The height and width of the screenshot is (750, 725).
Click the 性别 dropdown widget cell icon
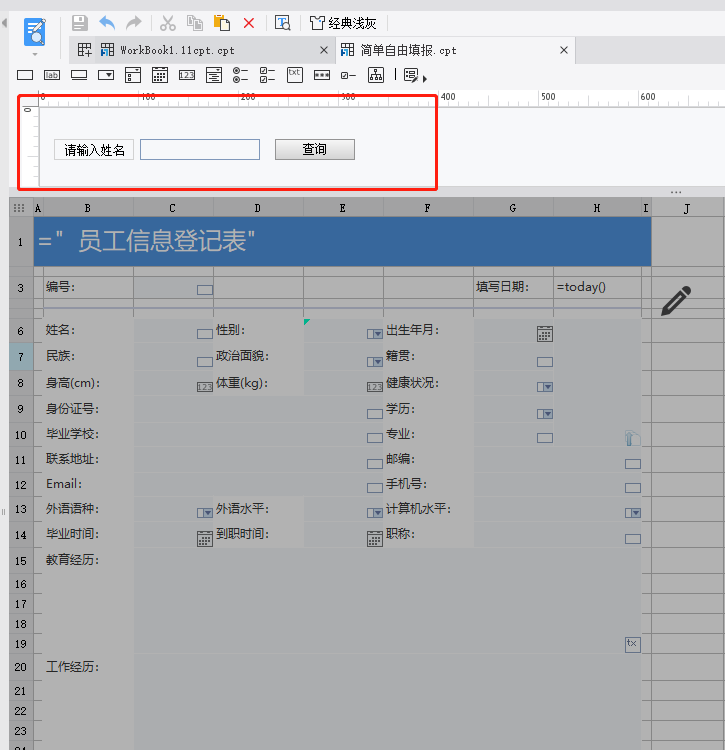(x=375, y=334)
